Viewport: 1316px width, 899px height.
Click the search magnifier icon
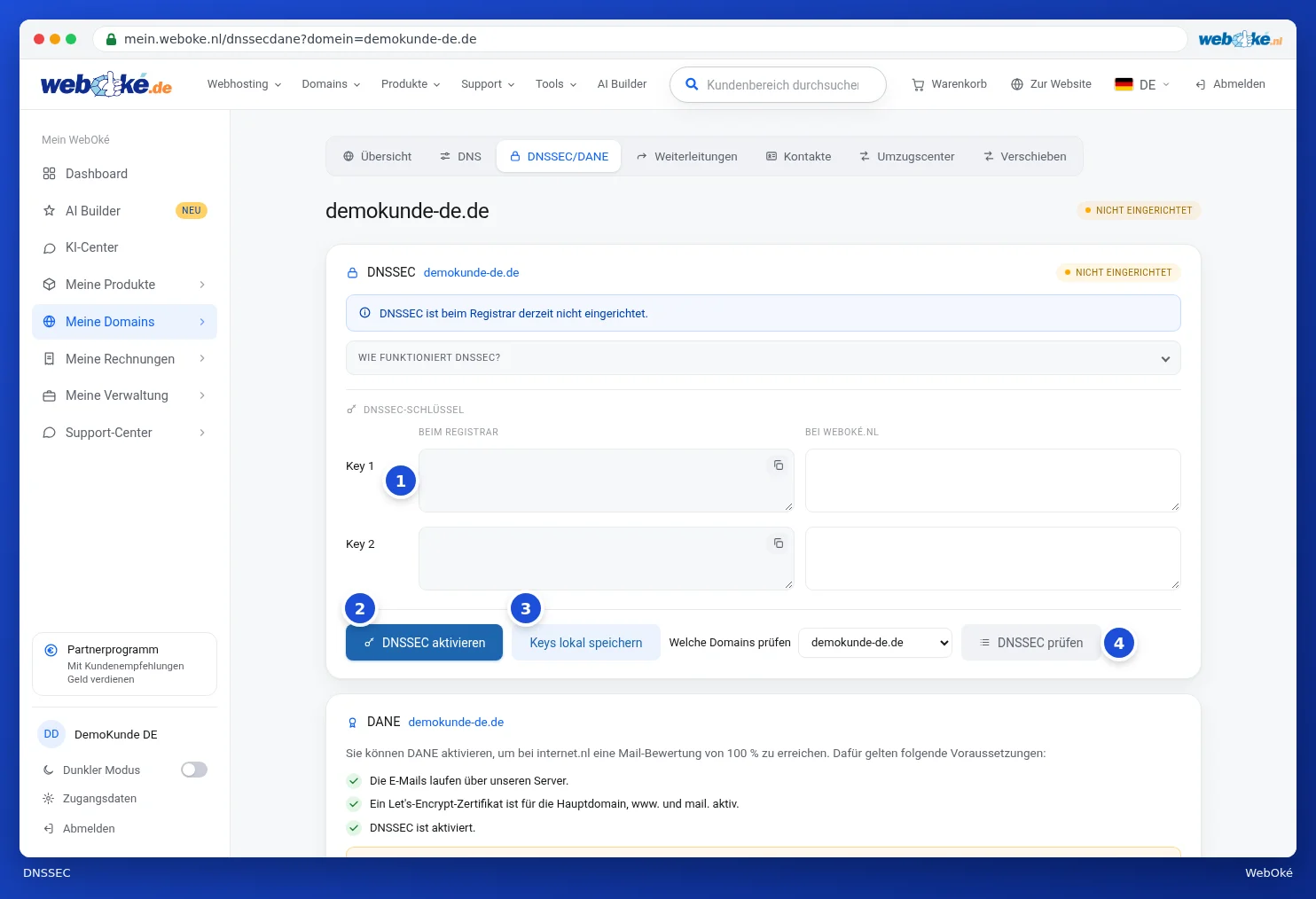click(692, 85)
